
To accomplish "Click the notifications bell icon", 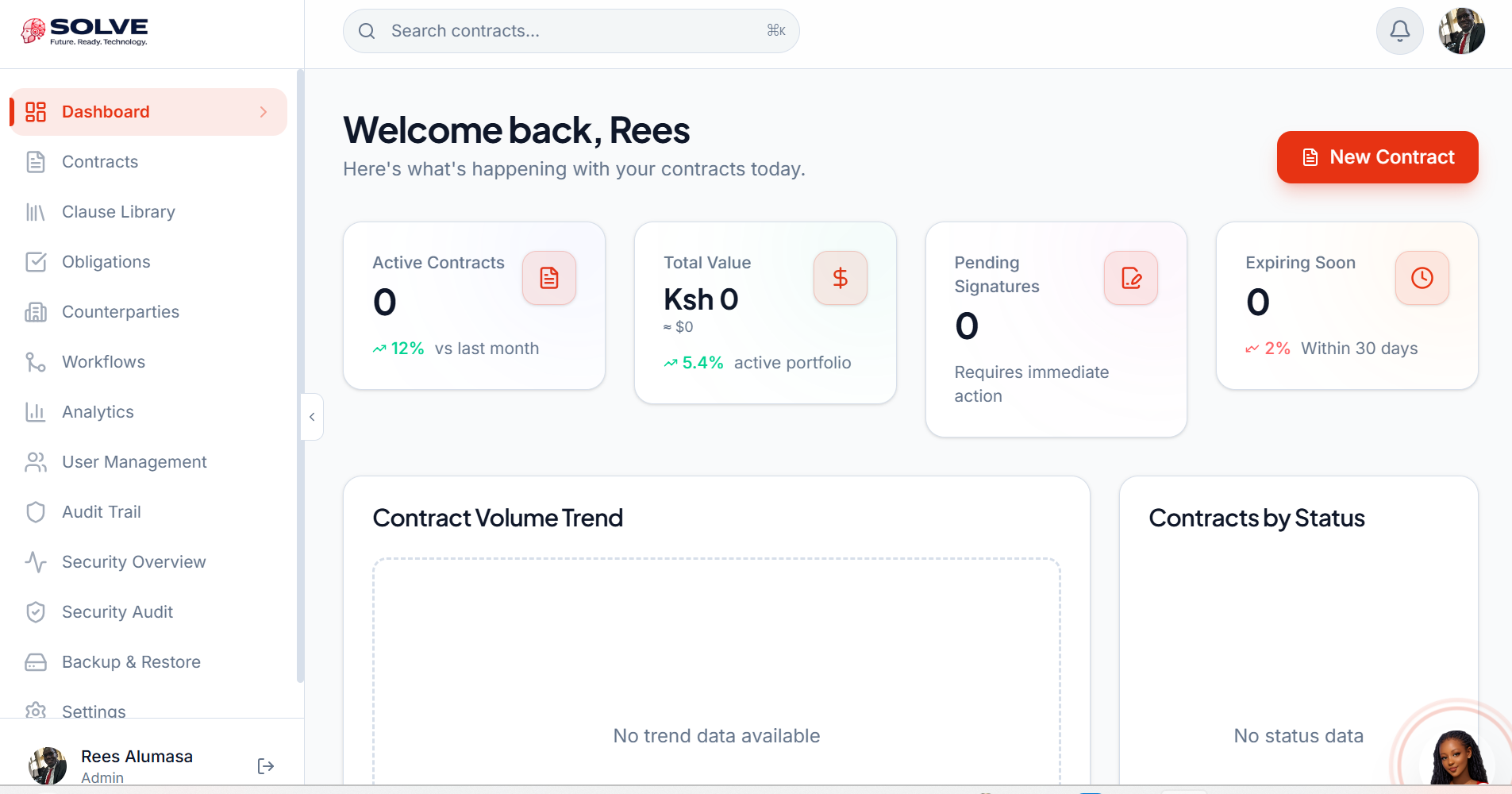I will click(1399, 31).
